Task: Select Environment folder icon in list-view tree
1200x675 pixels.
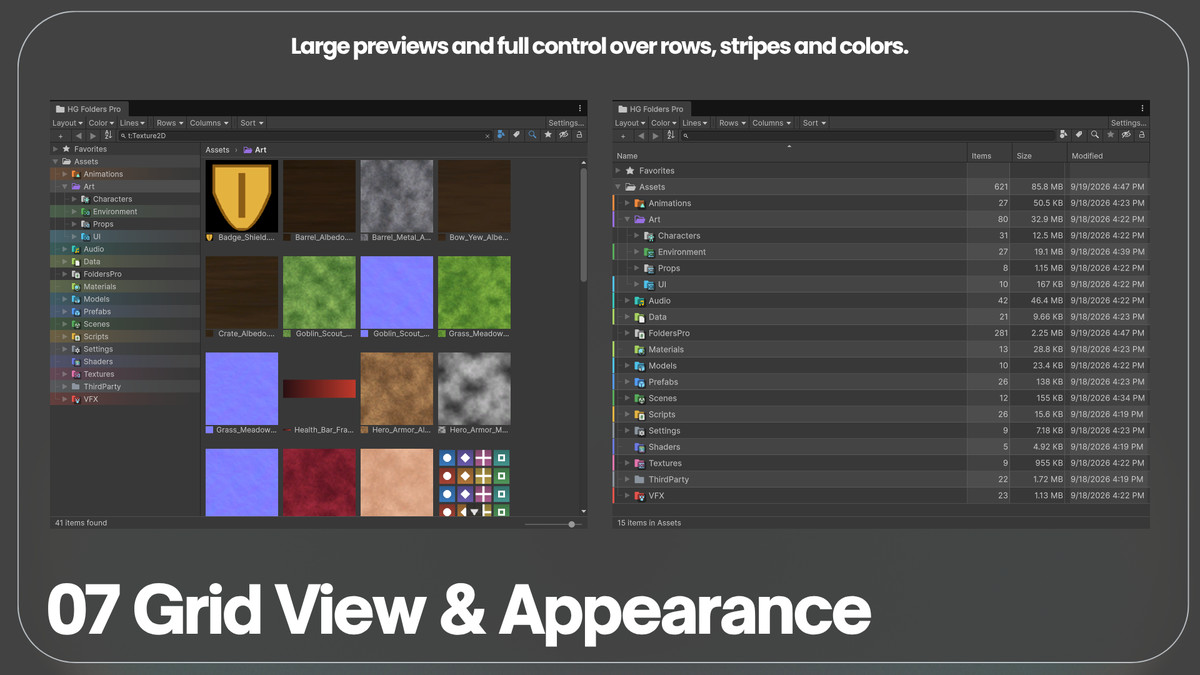Action: 649,252
